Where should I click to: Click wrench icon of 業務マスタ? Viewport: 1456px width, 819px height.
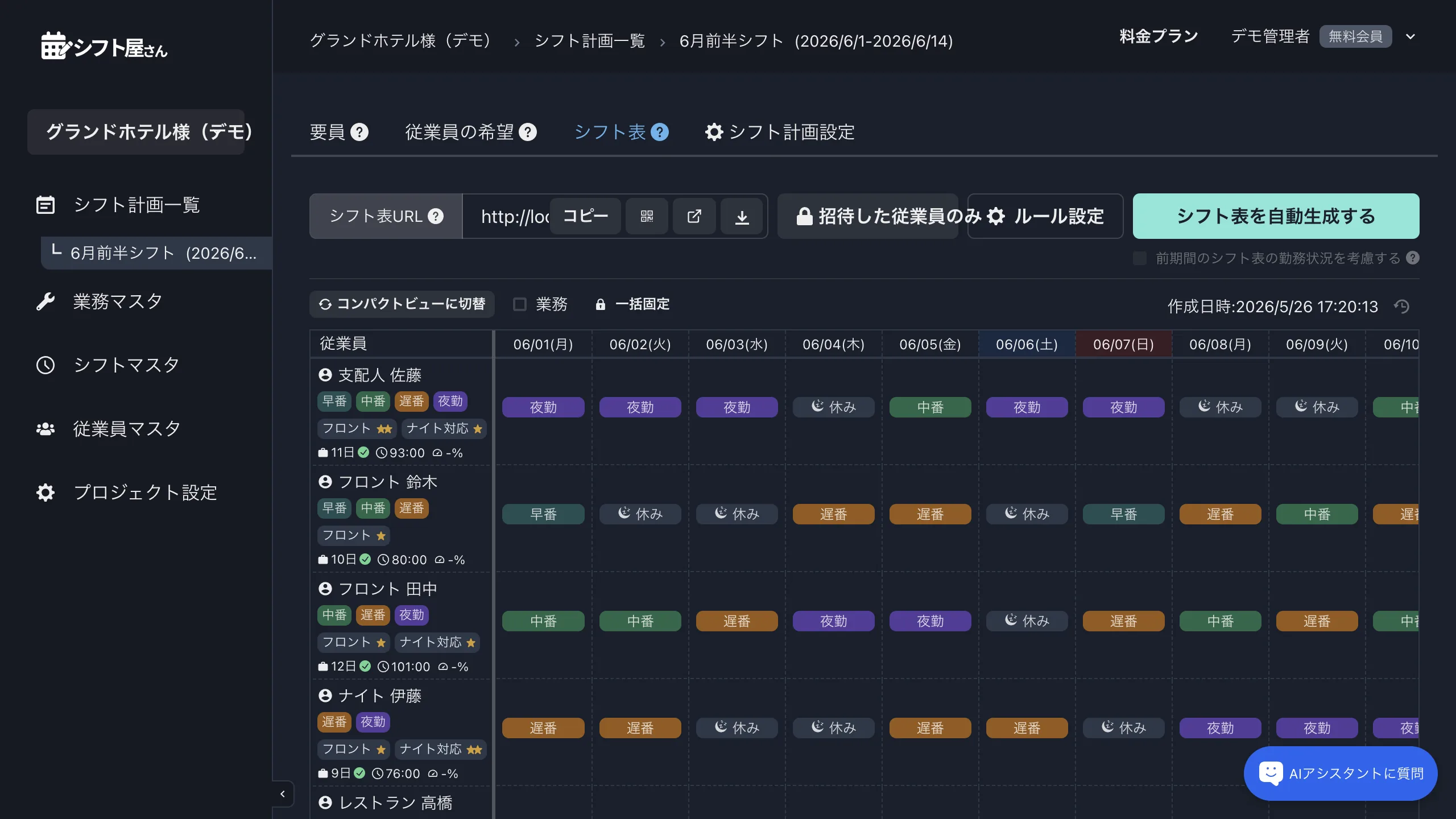point(45,301)
